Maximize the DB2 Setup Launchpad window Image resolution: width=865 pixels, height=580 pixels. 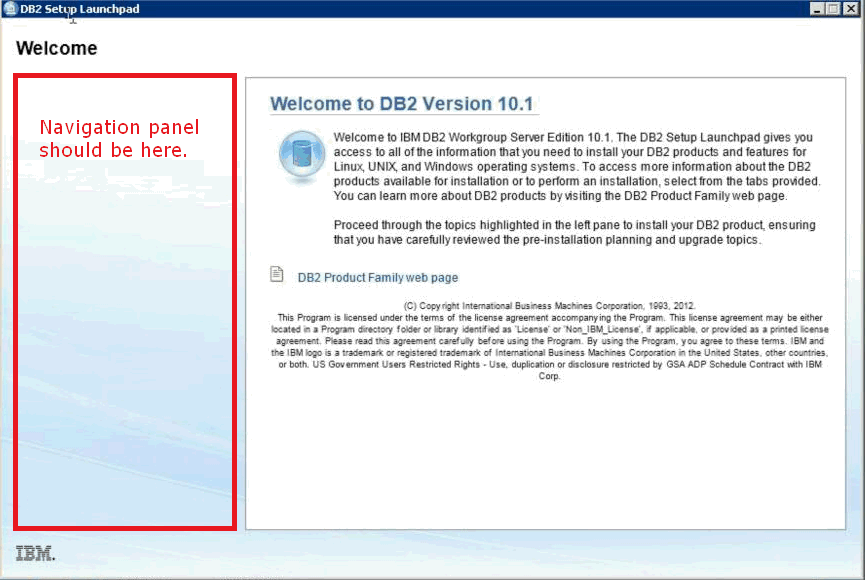click(x=834, y=9)
